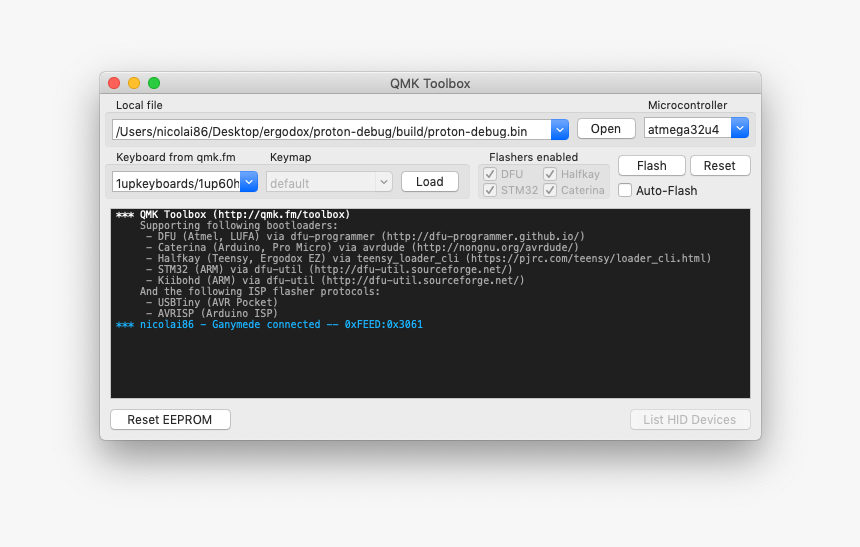Screen dimensions: 860x547
Task: Enable the Auto-Flash checkbox
Action: (625, 190)
